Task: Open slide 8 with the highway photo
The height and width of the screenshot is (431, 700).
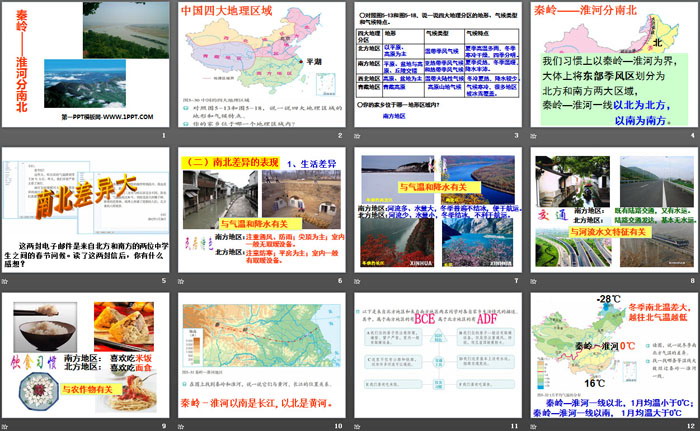Action: coord(612,212)
